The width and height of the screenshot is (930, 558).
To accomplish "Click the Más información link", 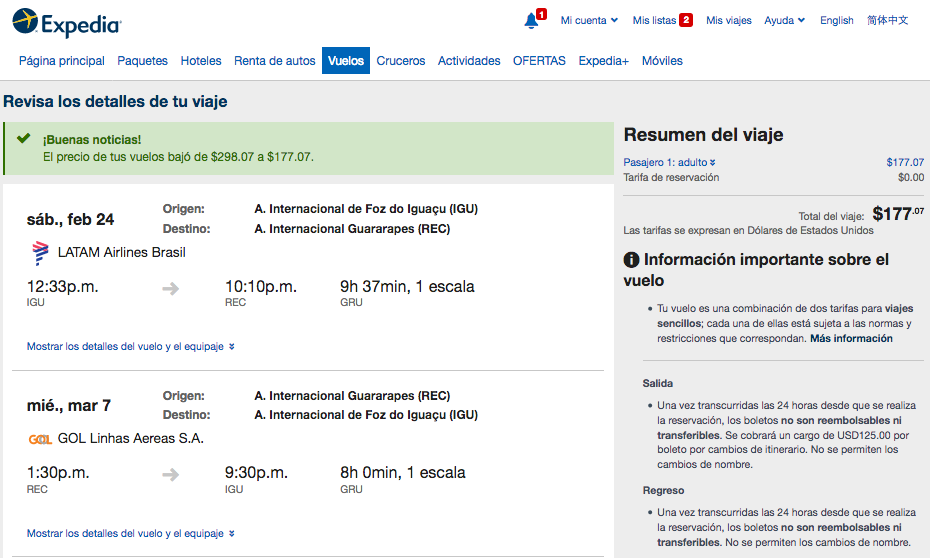I will 851,338.
